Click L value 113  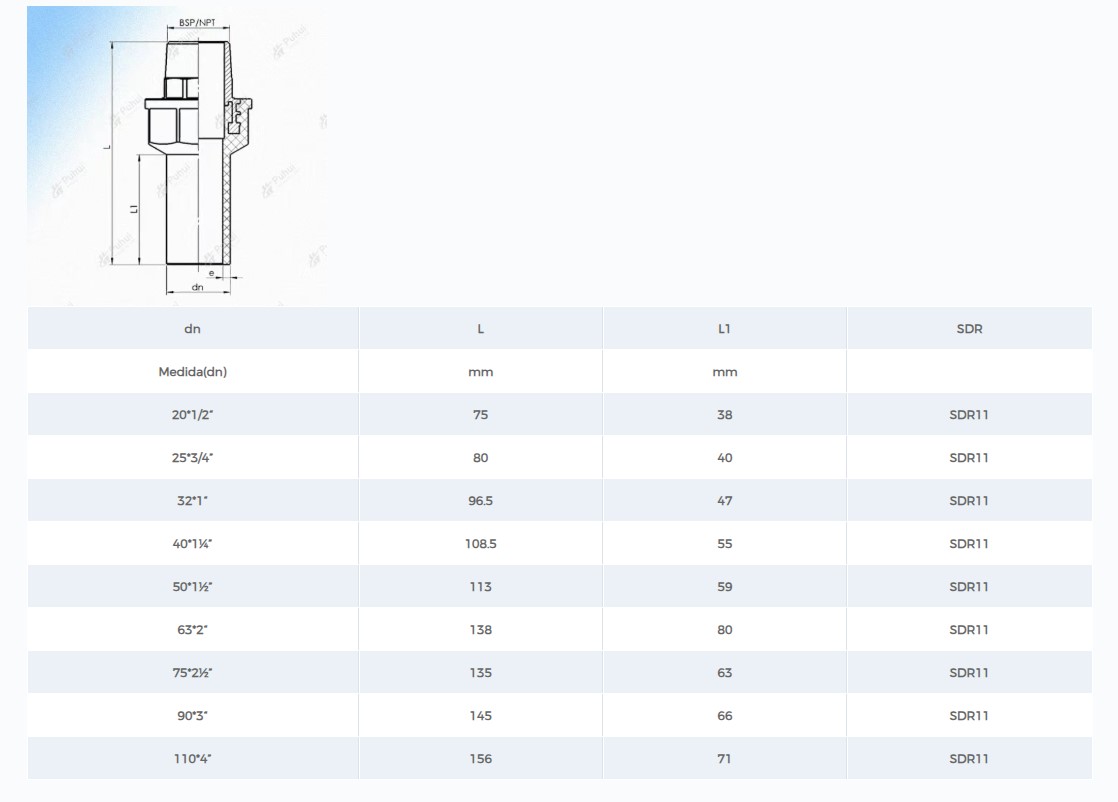point(481,587)
